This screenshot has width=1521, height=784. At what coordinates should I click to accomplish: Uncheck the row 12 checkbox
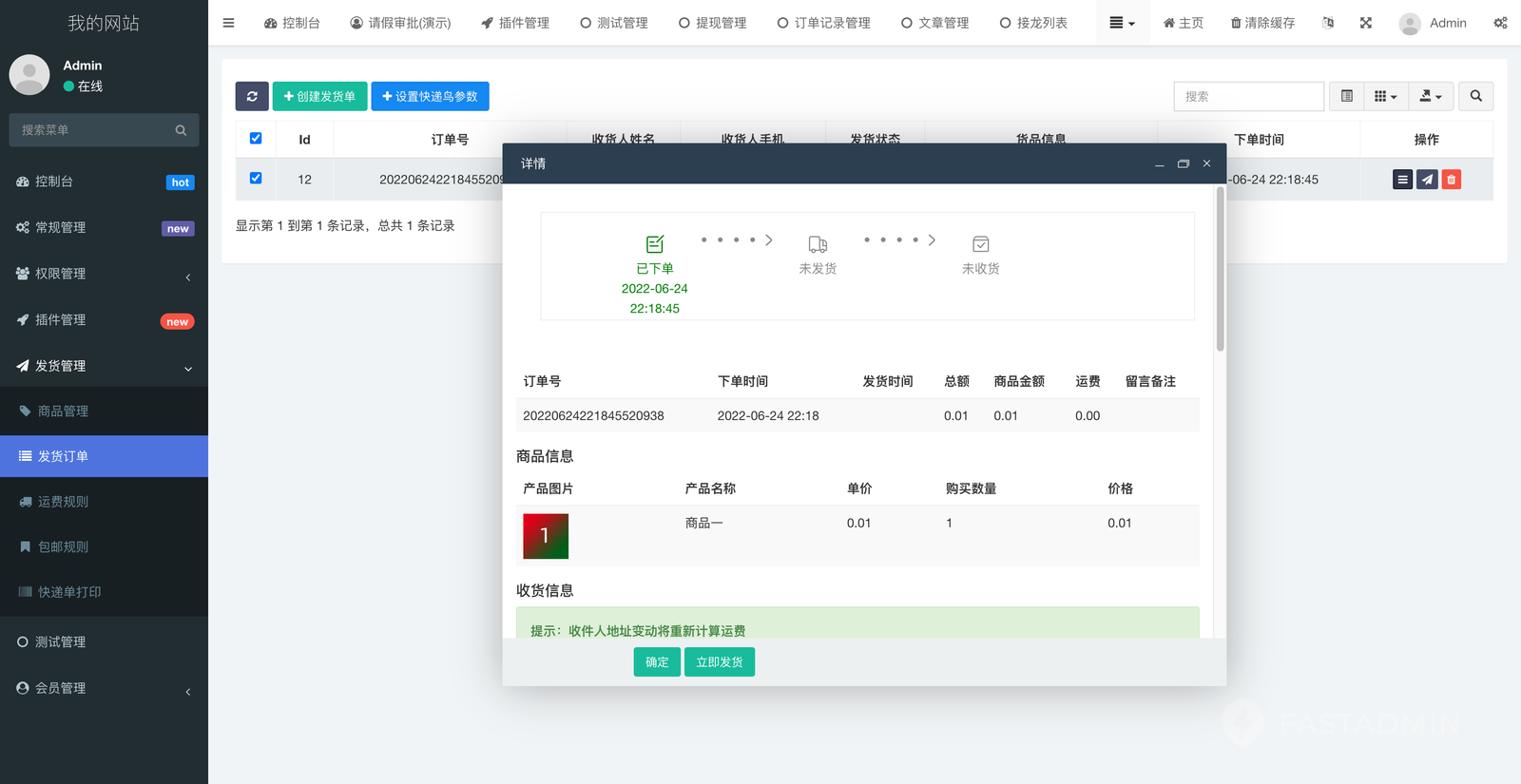pyautogui.click(x=256, y=179)
